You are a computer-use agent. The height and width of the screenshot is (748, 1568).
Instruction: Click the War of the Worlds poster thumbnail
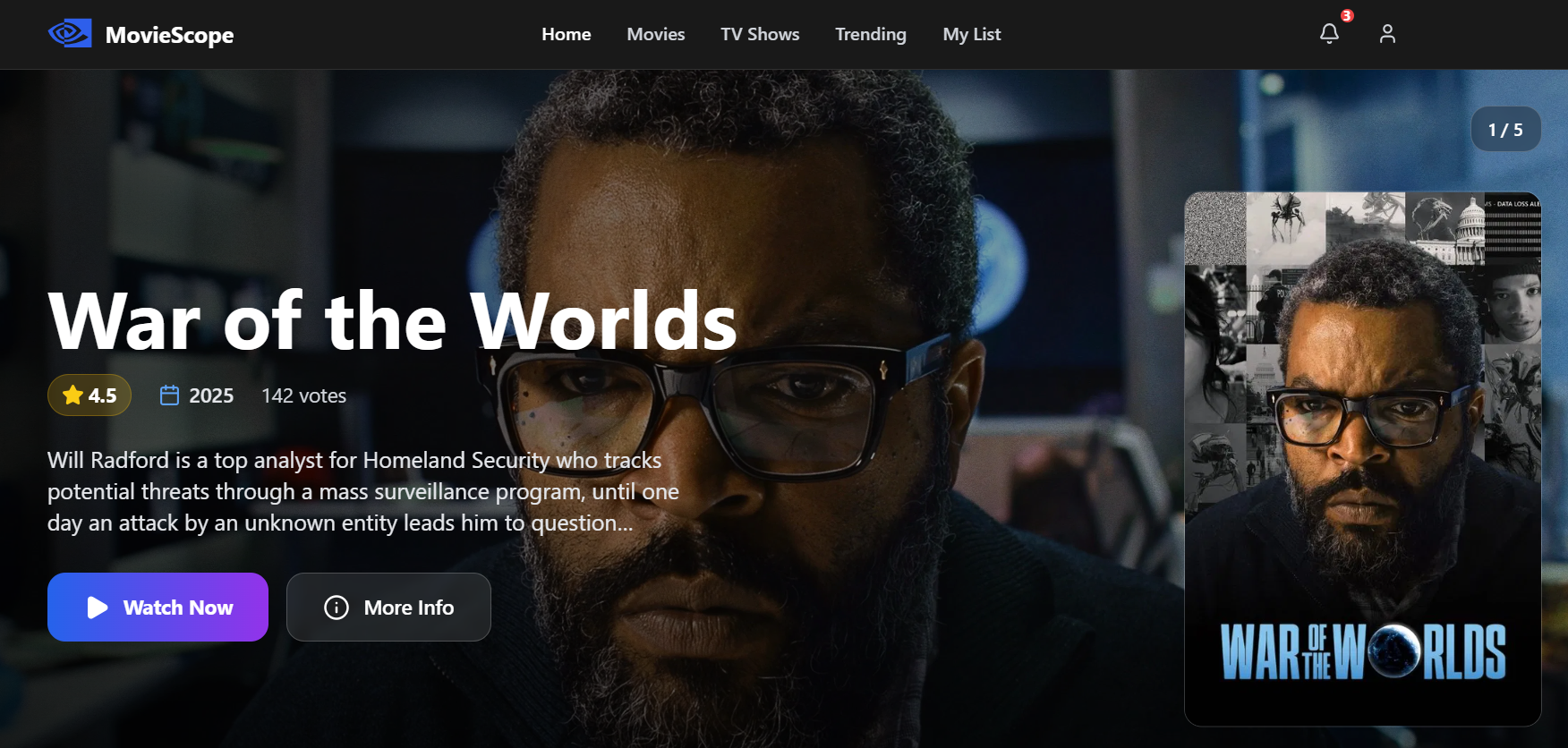(x=1362, y=458)
